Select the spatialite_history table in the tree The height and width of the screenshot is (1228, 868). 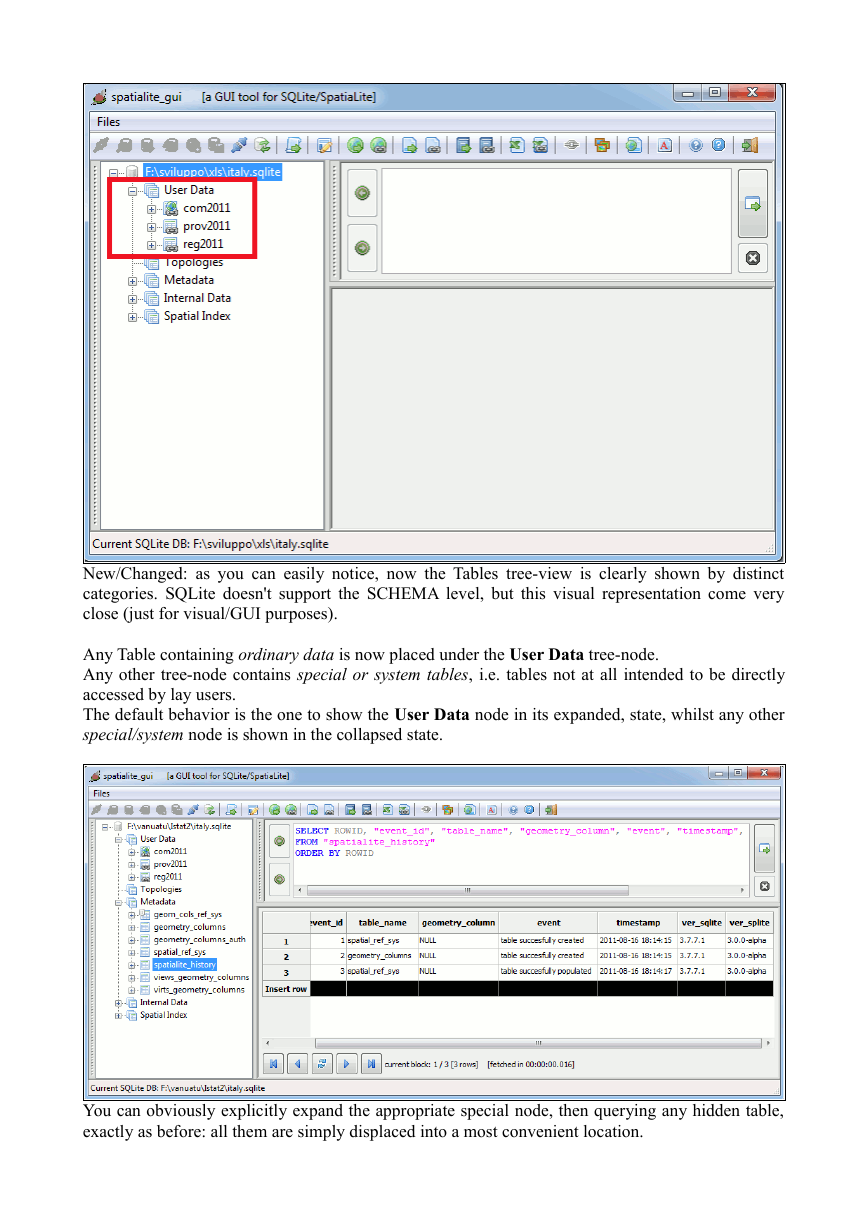click(185, 965)
